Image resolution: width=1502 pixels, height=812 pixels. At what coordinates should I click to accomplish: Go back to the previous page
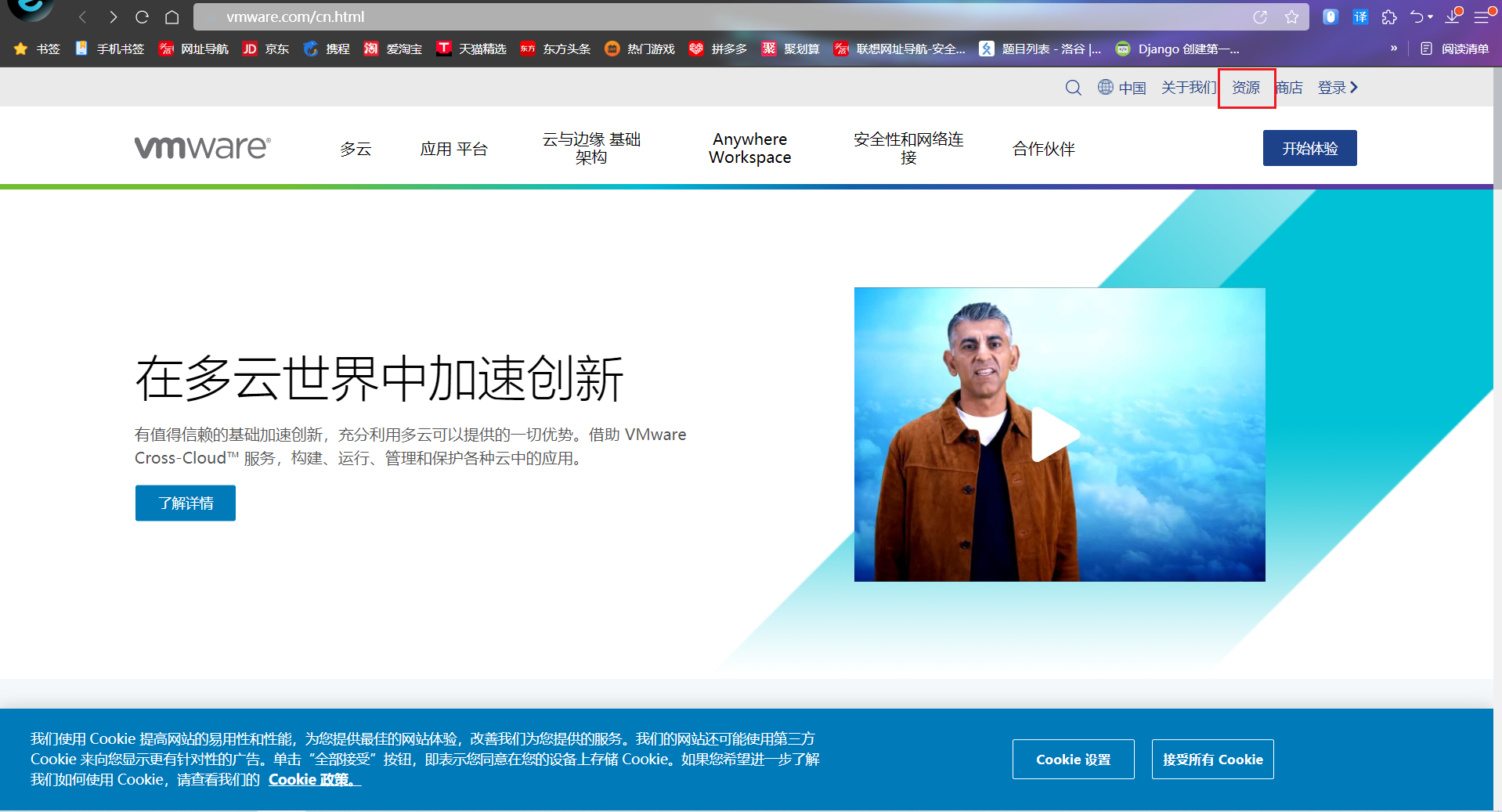[x=82, y=16]
